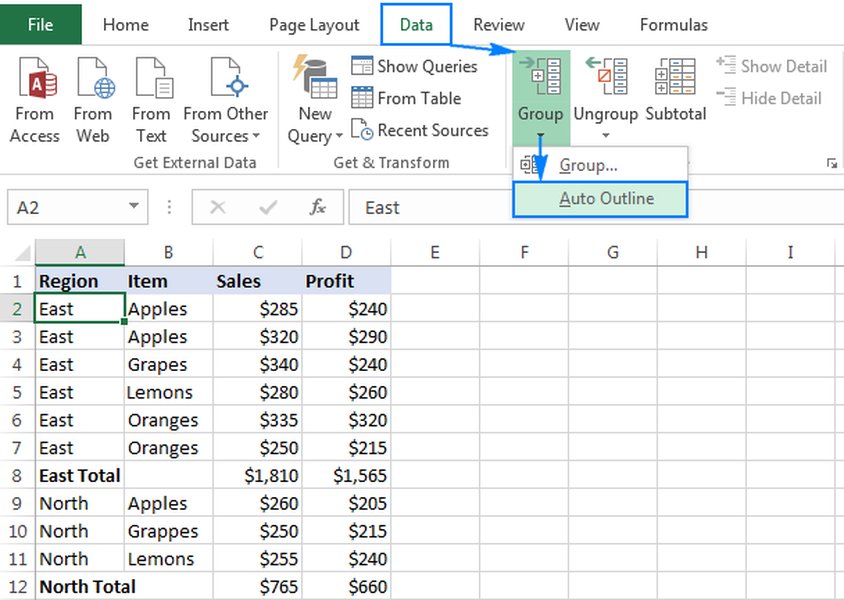Open the Outline dialog launcher
The height and width of the screenshot is (600, 844).
[x=832, y=163]
